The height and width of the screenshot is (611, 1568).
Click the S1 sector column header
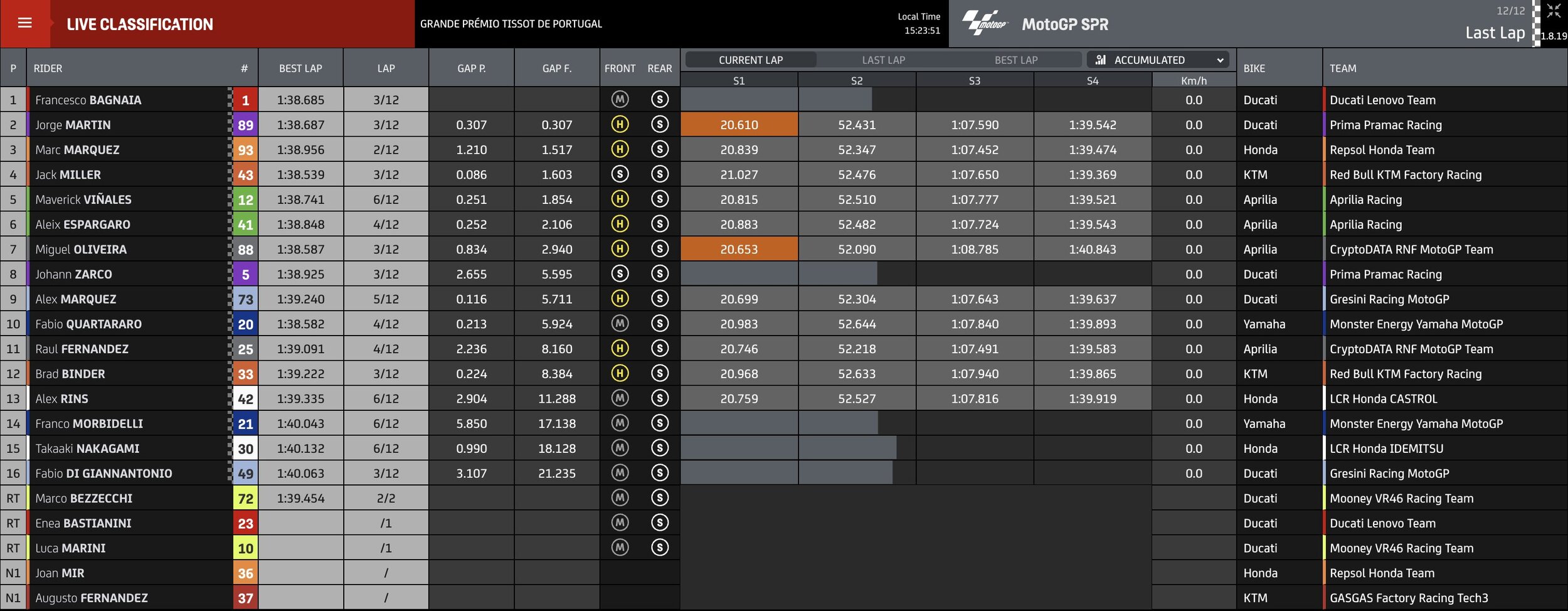[739, 80]
